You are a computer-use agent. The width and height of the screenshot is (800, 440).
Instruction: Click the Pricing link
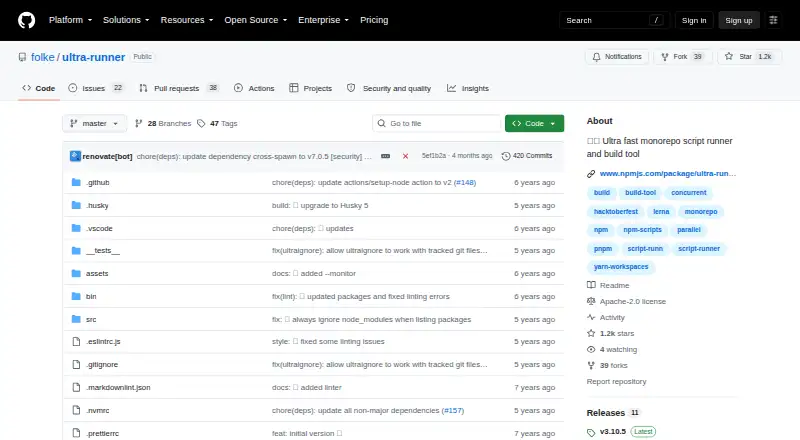tap(374, 20)
